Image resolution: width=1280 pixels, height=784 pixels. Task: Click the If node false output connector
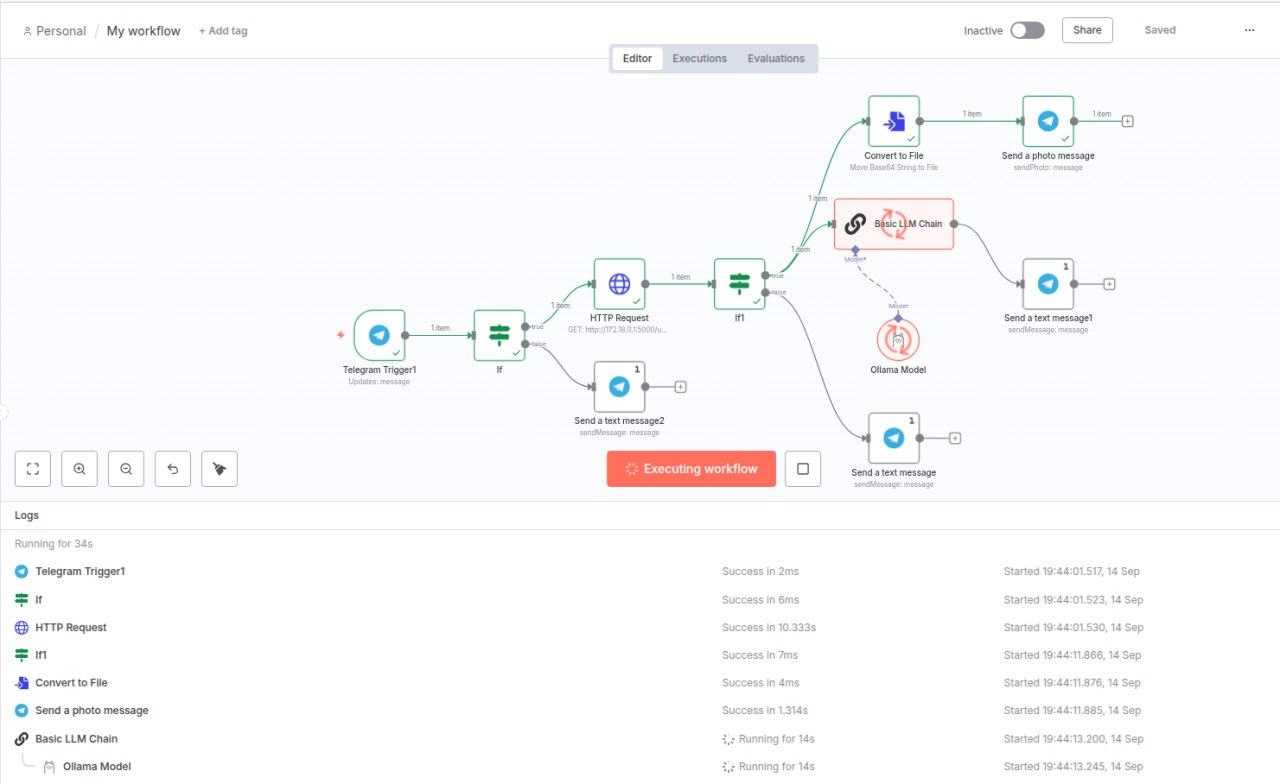(525, 344)
